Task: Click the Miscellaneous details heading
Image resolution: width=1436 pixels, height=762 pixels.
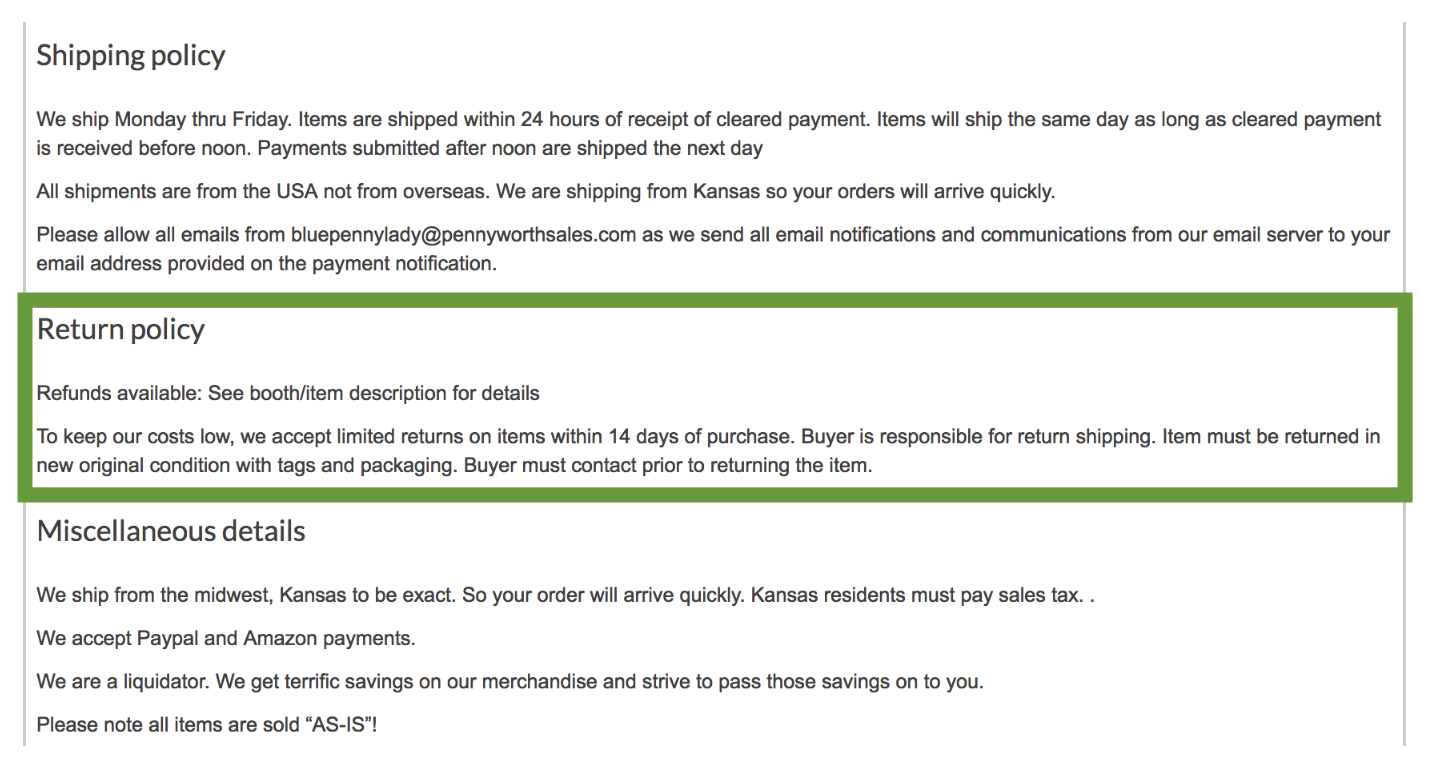Action: point(171,530)
